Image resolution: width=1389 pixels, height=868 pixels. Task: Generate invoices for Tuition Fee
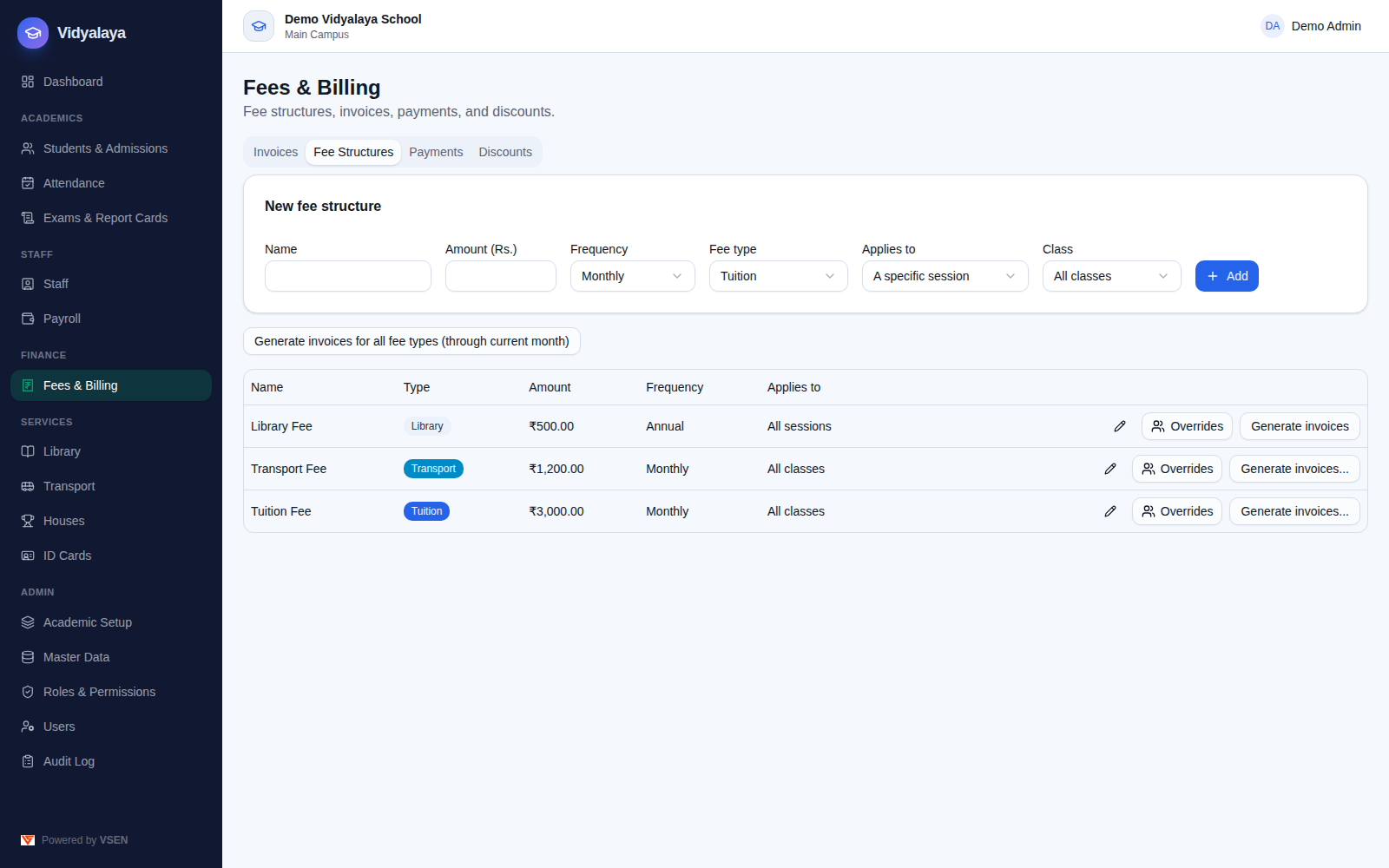[x=1294, y=511]
